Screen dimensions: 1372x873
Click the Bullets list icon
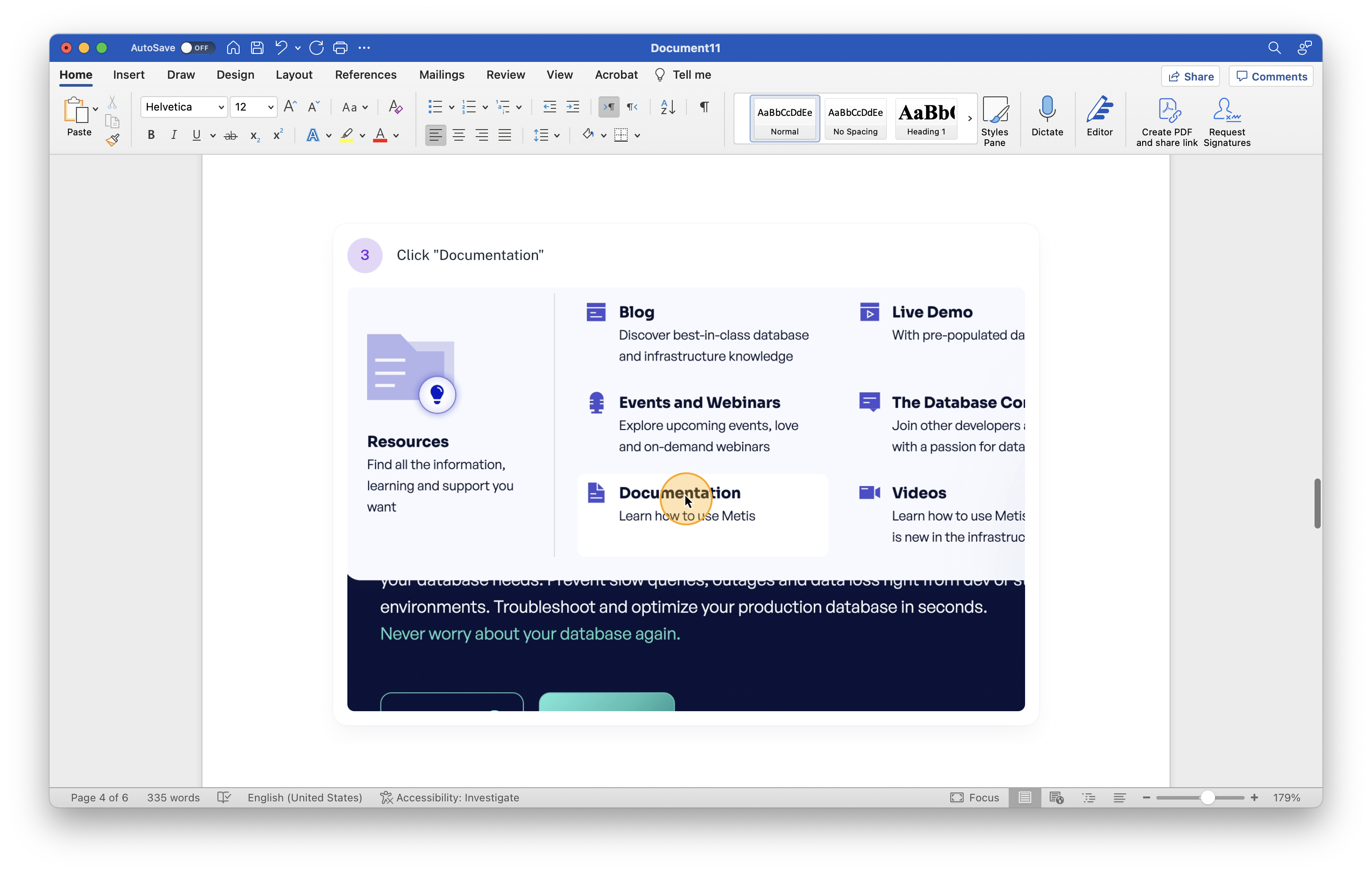point(435,107)
